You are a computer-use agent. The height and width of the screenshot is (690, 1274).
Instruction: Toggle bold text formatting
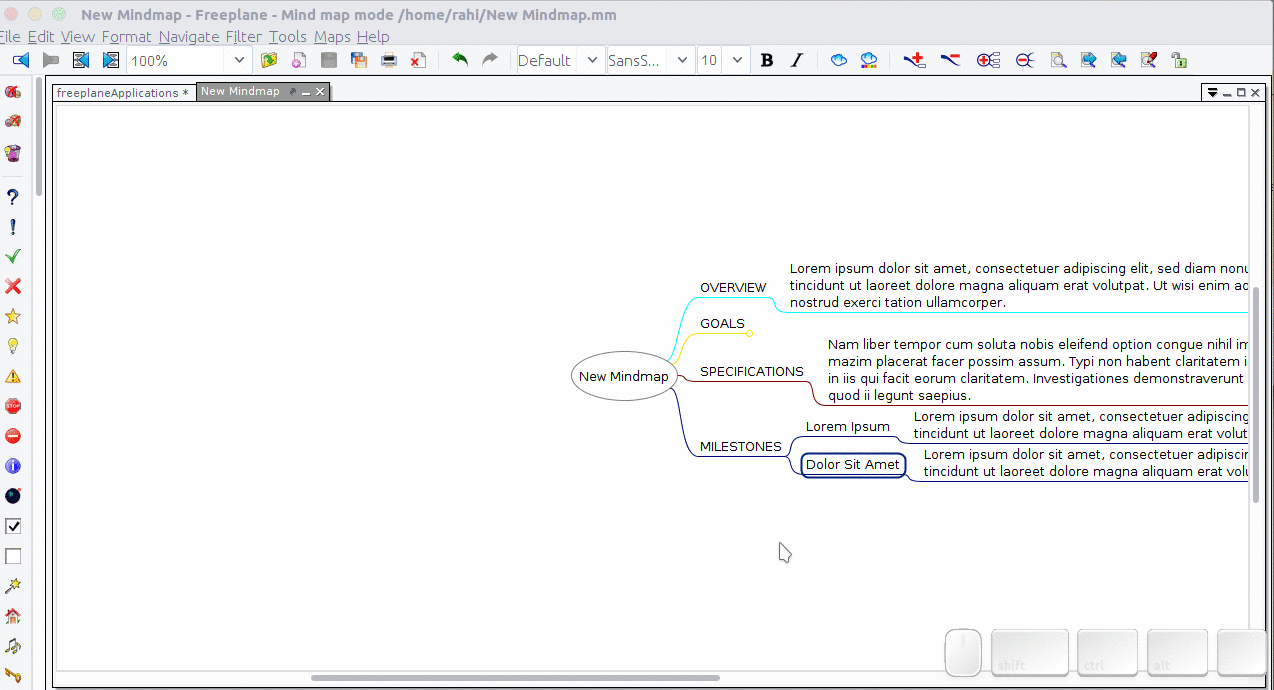(x=767, y=60)
